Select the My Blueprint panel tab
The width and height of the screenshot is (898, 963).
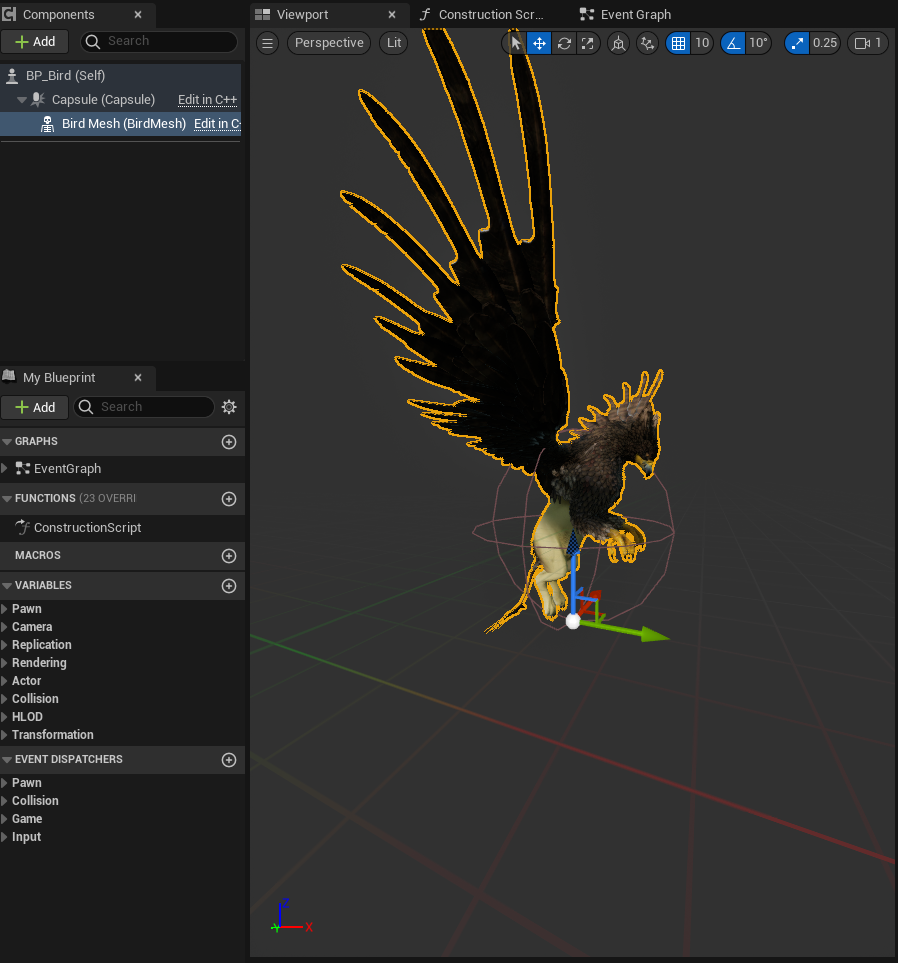point(59,378)
